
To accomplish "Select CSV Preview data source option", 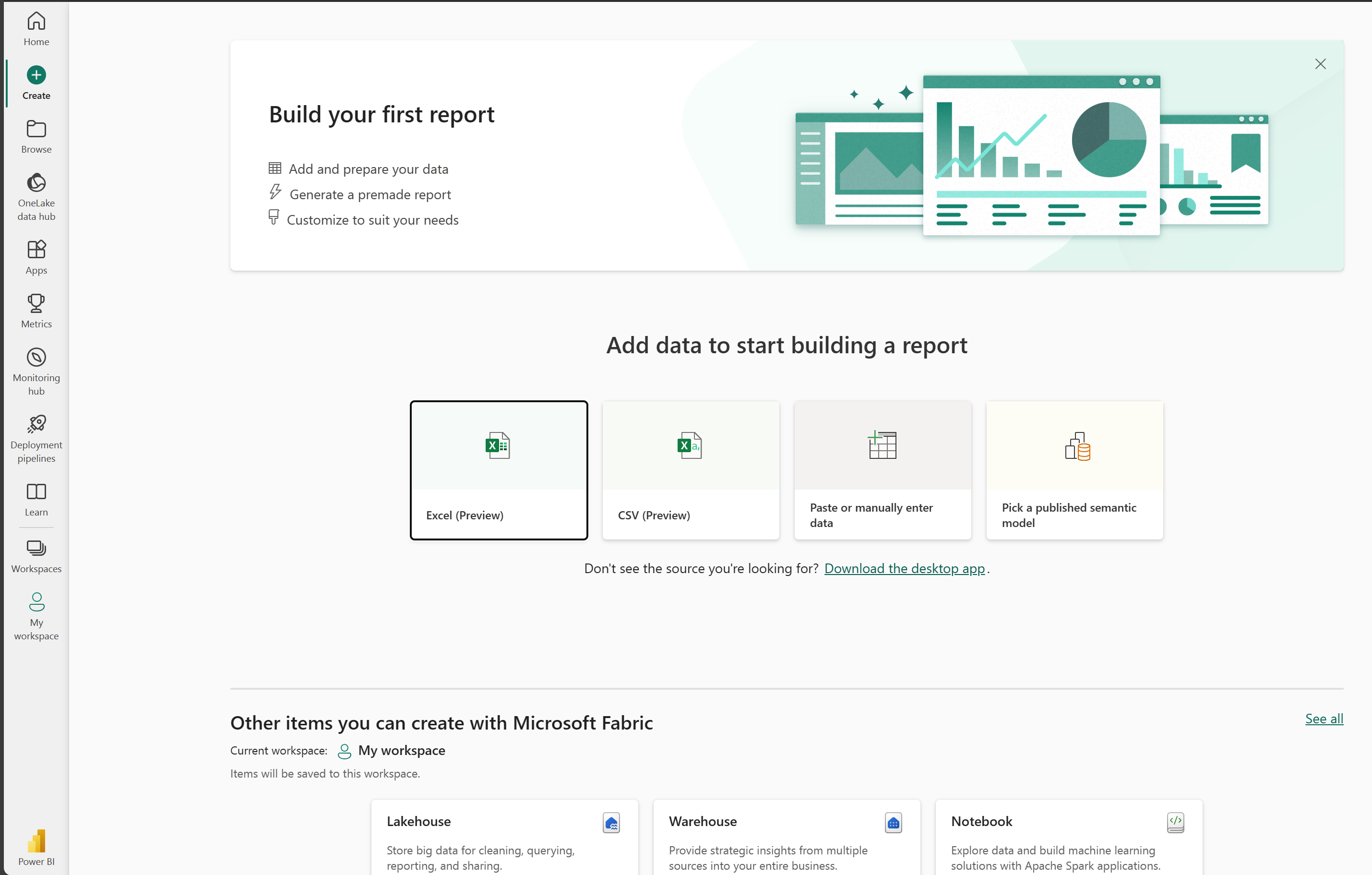I will click(x=690, y=469).
